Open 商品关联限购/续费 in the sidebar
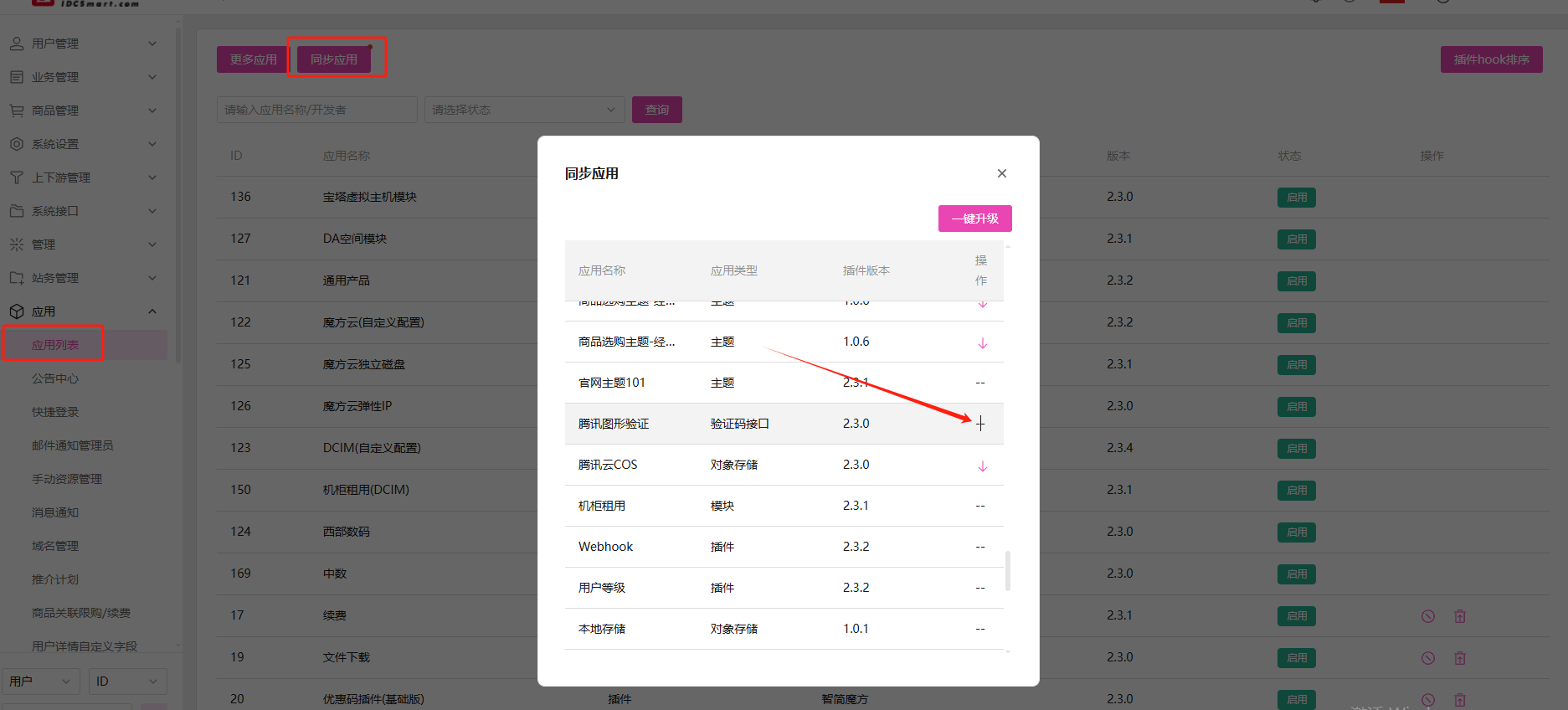This screenshot has width=1568, height=710. pos(81,613)
